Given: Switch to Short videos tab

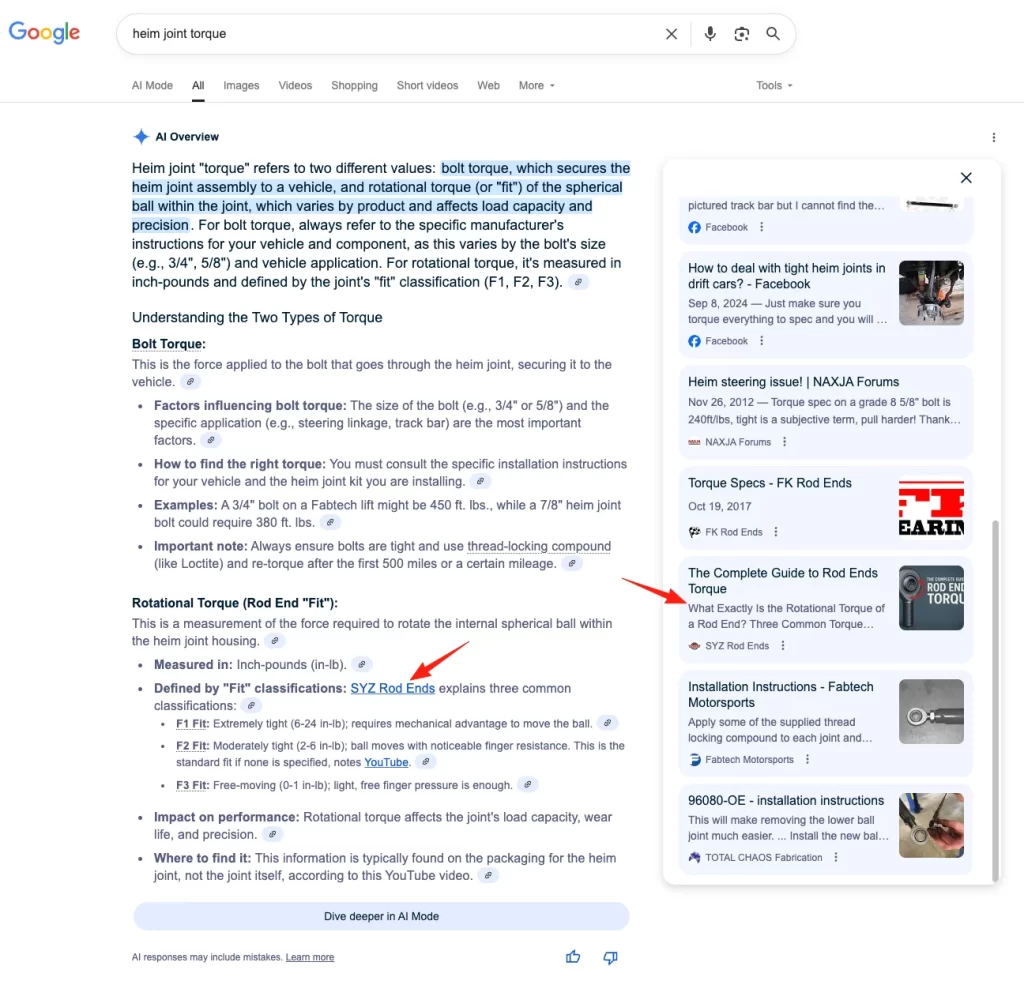Looking at the screenshot, I should 427,86.
